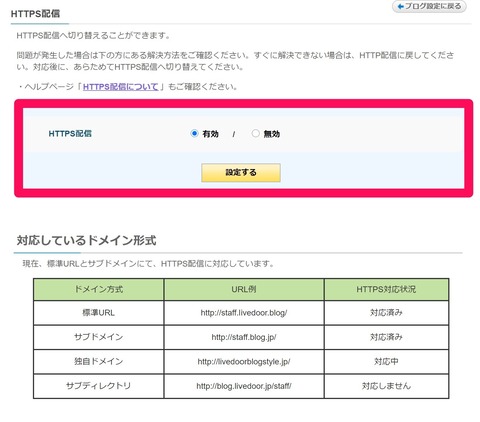Click the 対応済み status in サブドメイン row

386,337
